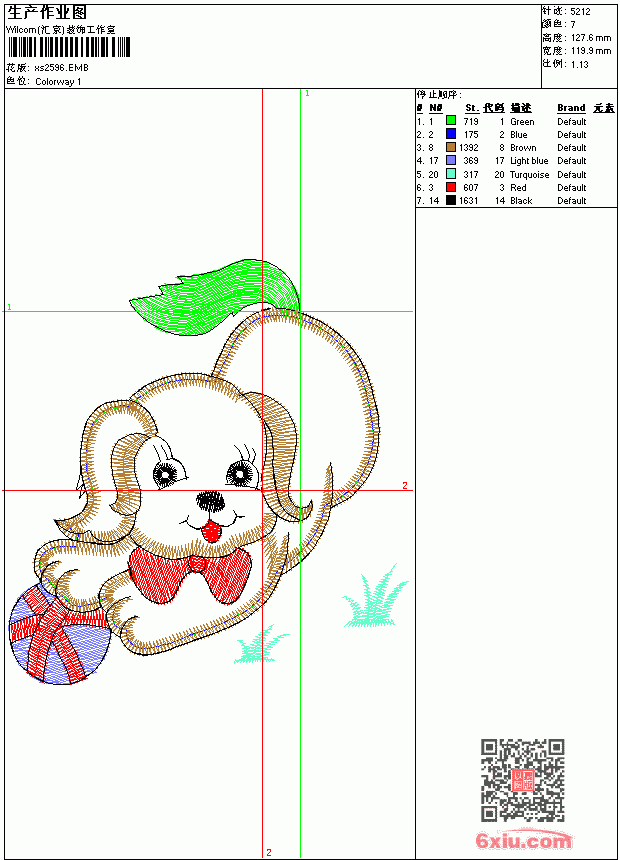The image size is (620, 860).
Task: Click the Brand column header
Action: point(571,108)
